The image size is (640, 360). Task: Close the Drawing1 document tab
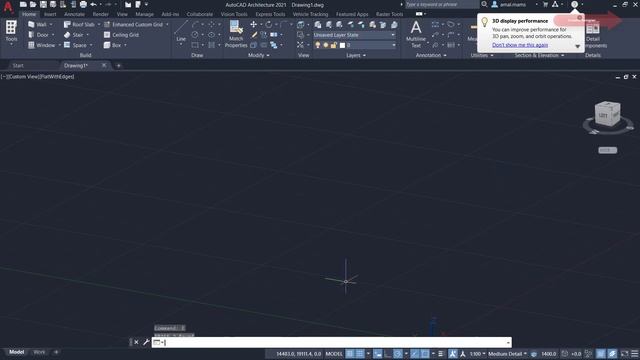[104, 65]
